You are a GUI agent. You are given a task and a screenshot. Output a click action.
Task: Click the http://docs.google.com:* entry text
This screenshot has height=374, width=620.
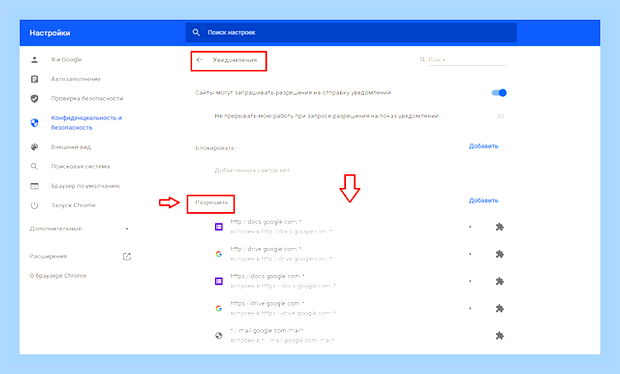[266, 222]
